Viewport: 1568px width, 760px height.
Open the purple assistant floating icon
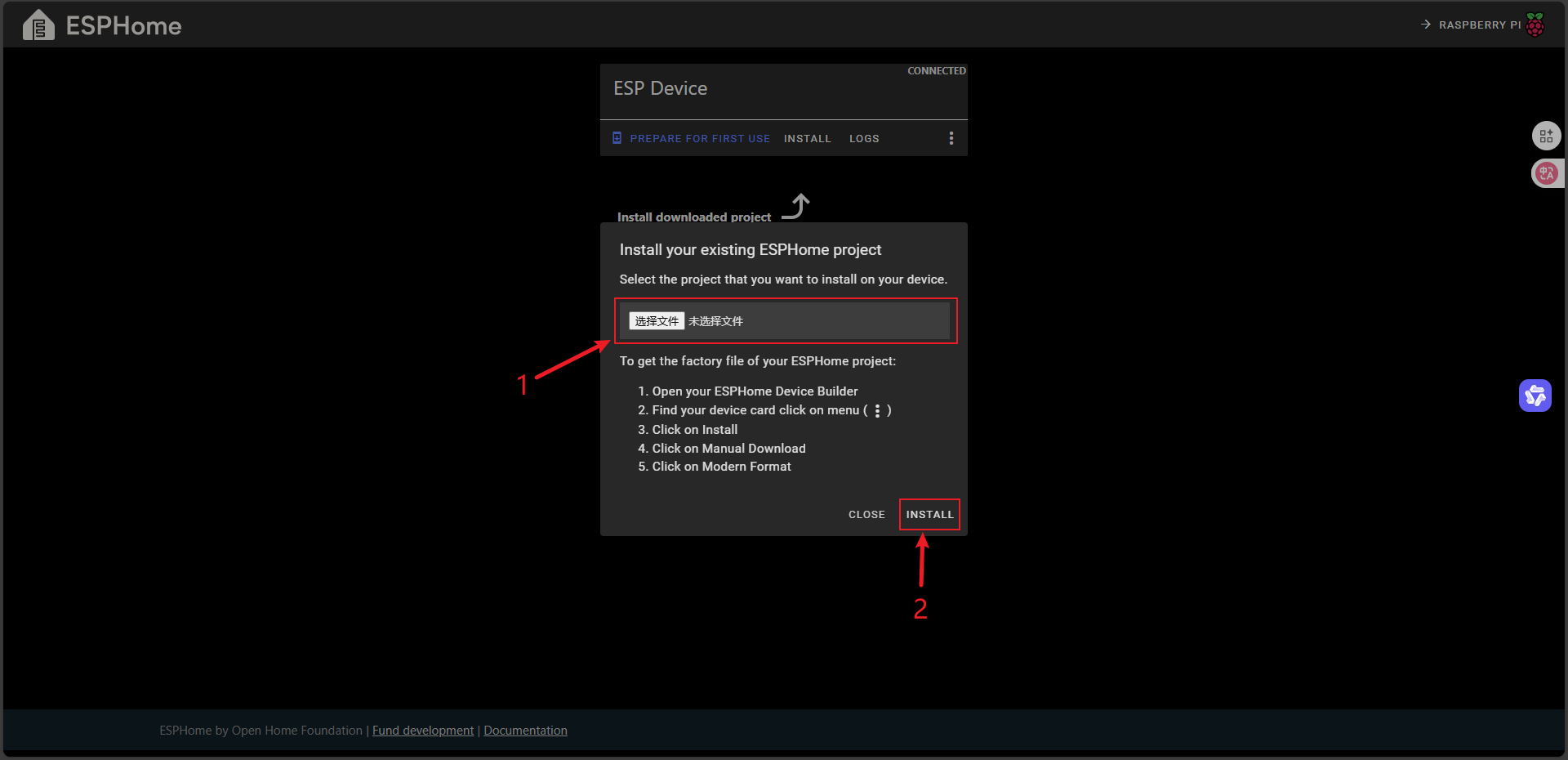tap(1535, 396)
